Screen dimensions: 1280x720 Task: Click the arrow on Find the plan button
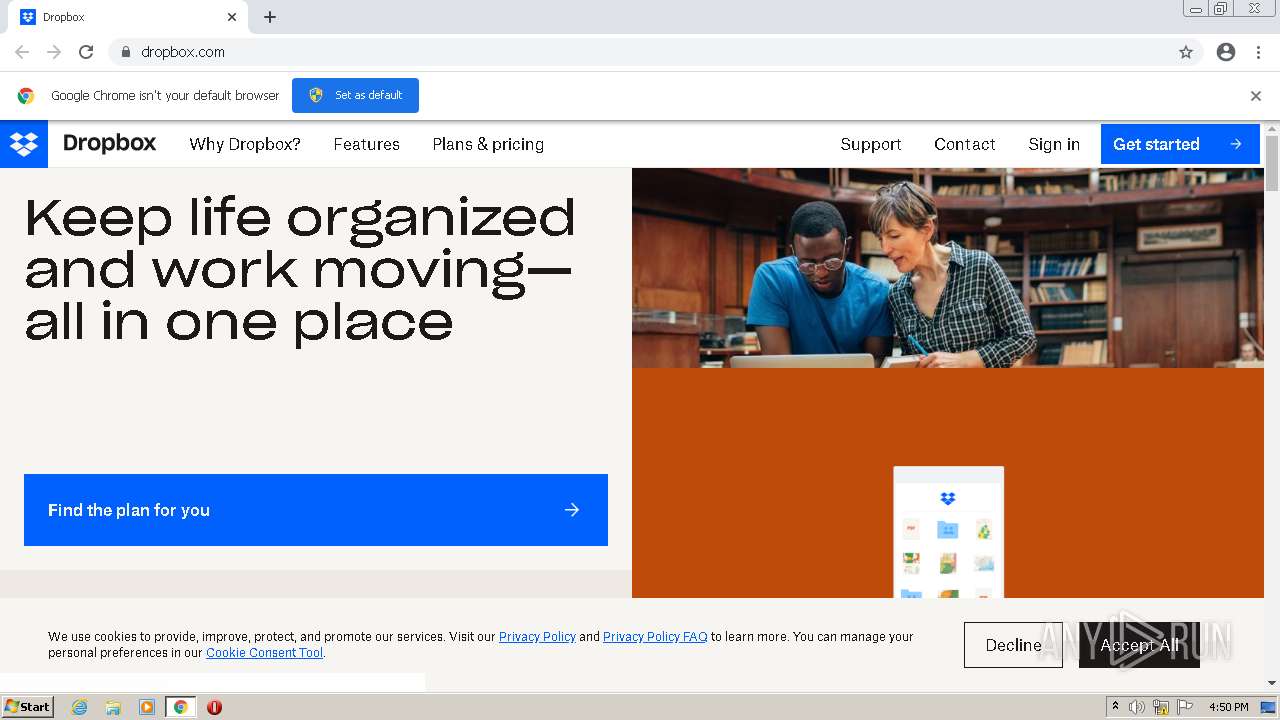click(x=572, y=510)
